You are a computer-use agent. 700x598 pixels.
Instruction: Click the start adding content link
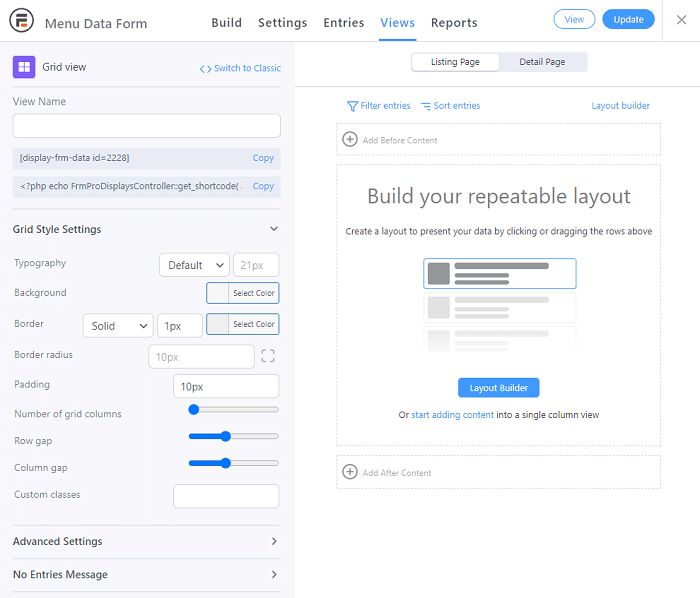(452, 415)
